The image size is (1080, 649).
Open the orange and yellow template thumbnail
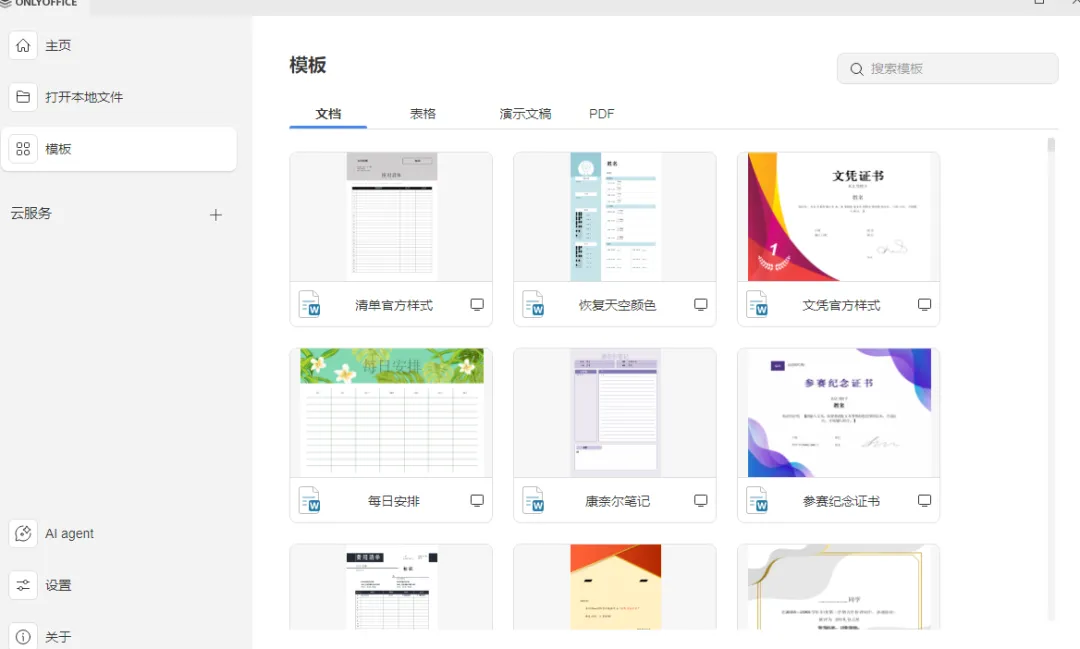pyautogui.click(x=615, y=587)
